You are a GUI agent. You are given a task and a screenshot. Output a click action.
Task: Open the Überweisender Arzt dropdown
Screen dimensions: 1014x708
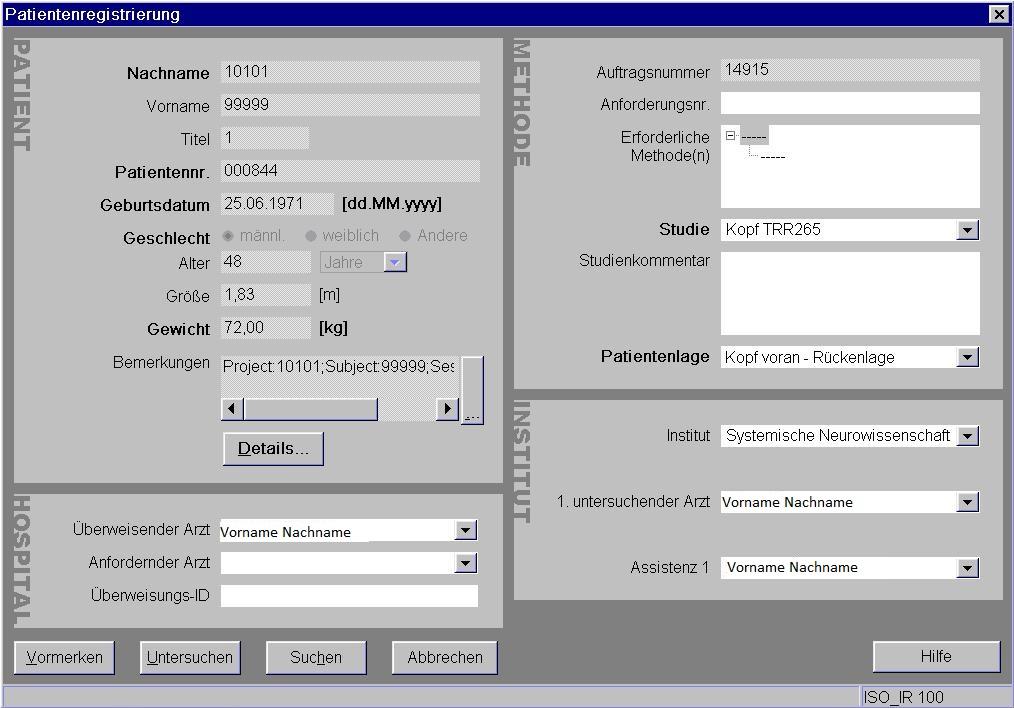pos(465,531)
